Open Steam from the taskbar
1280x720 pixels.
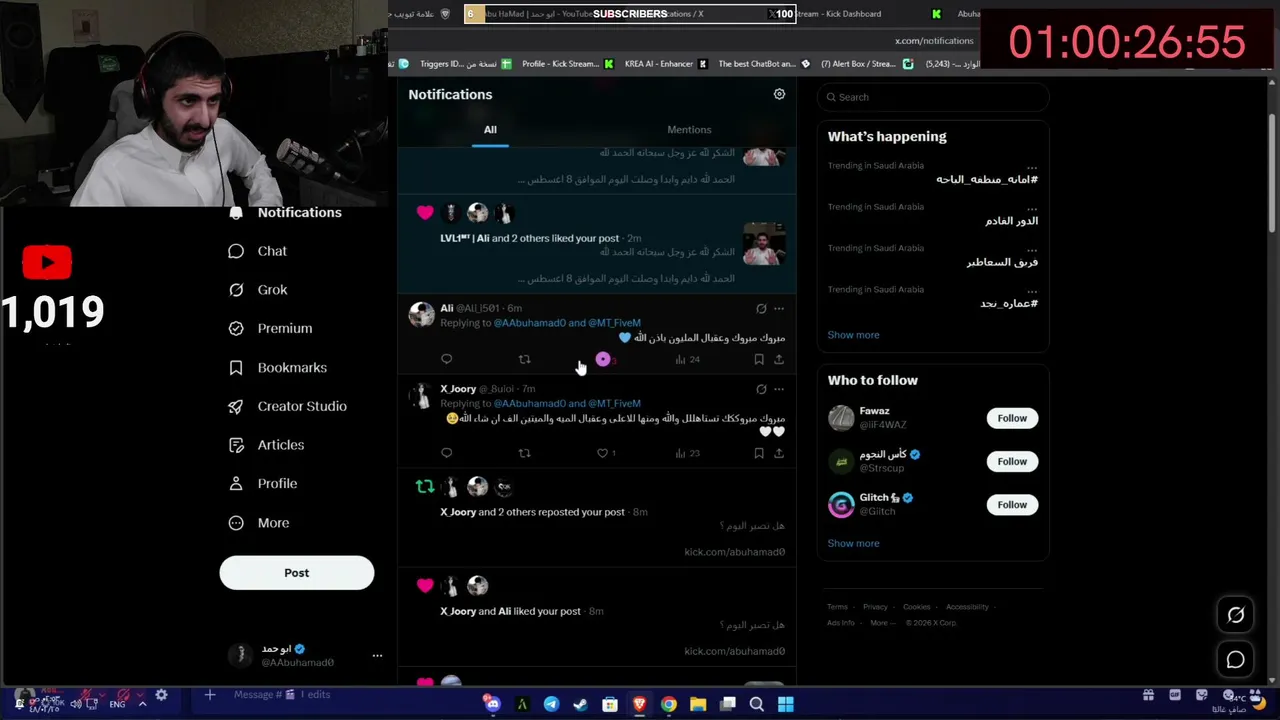580,705
